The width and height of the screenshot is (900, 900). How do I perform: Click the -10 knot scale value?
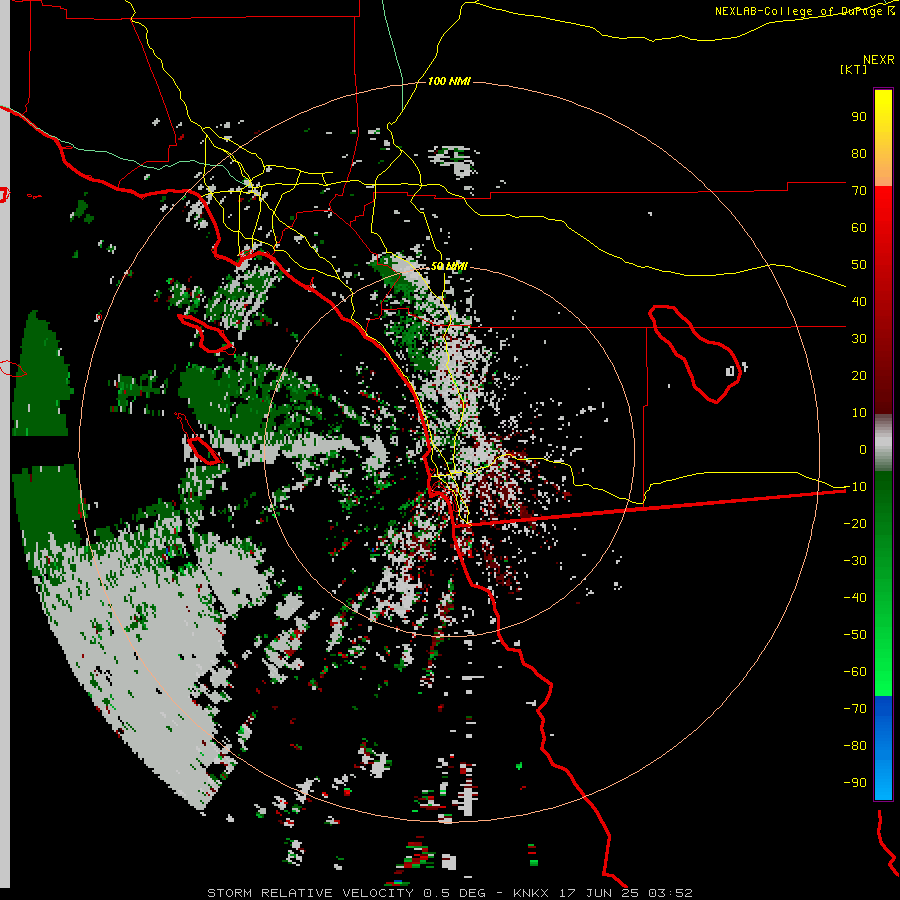(x=855, y=487)
